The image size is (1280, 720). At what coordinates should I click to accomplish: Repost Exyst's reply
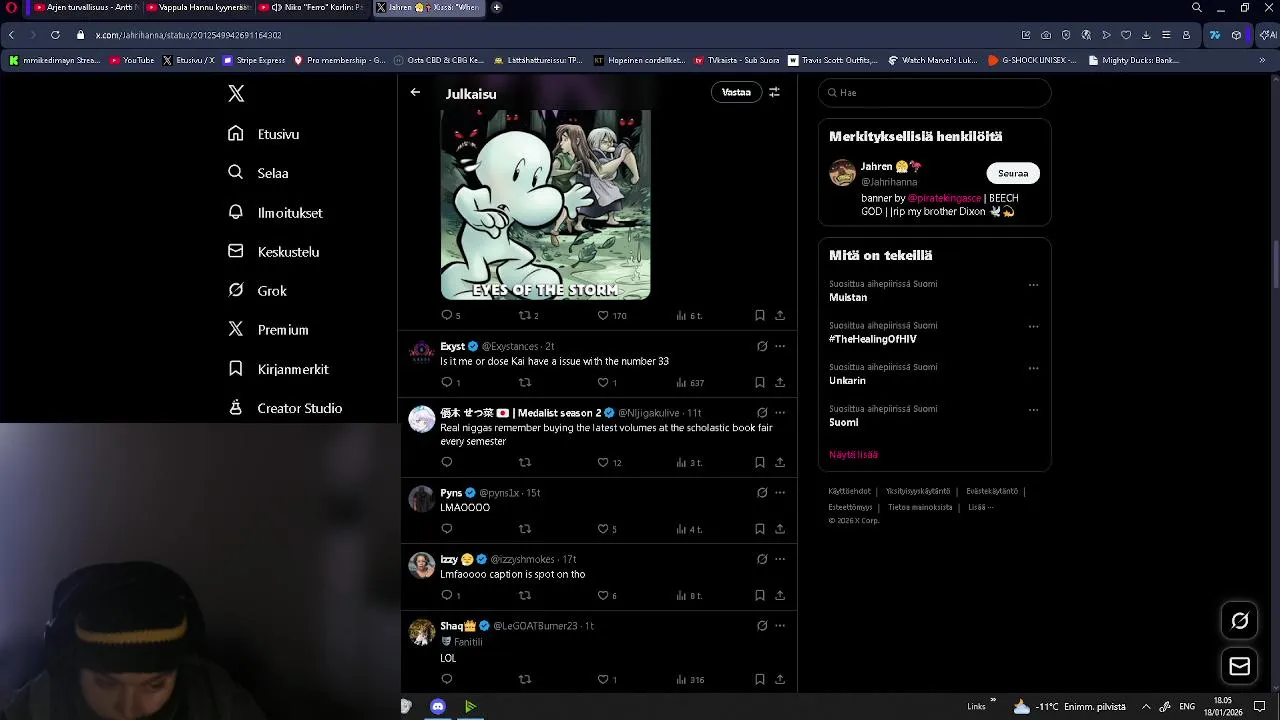[x=525, y=382]
